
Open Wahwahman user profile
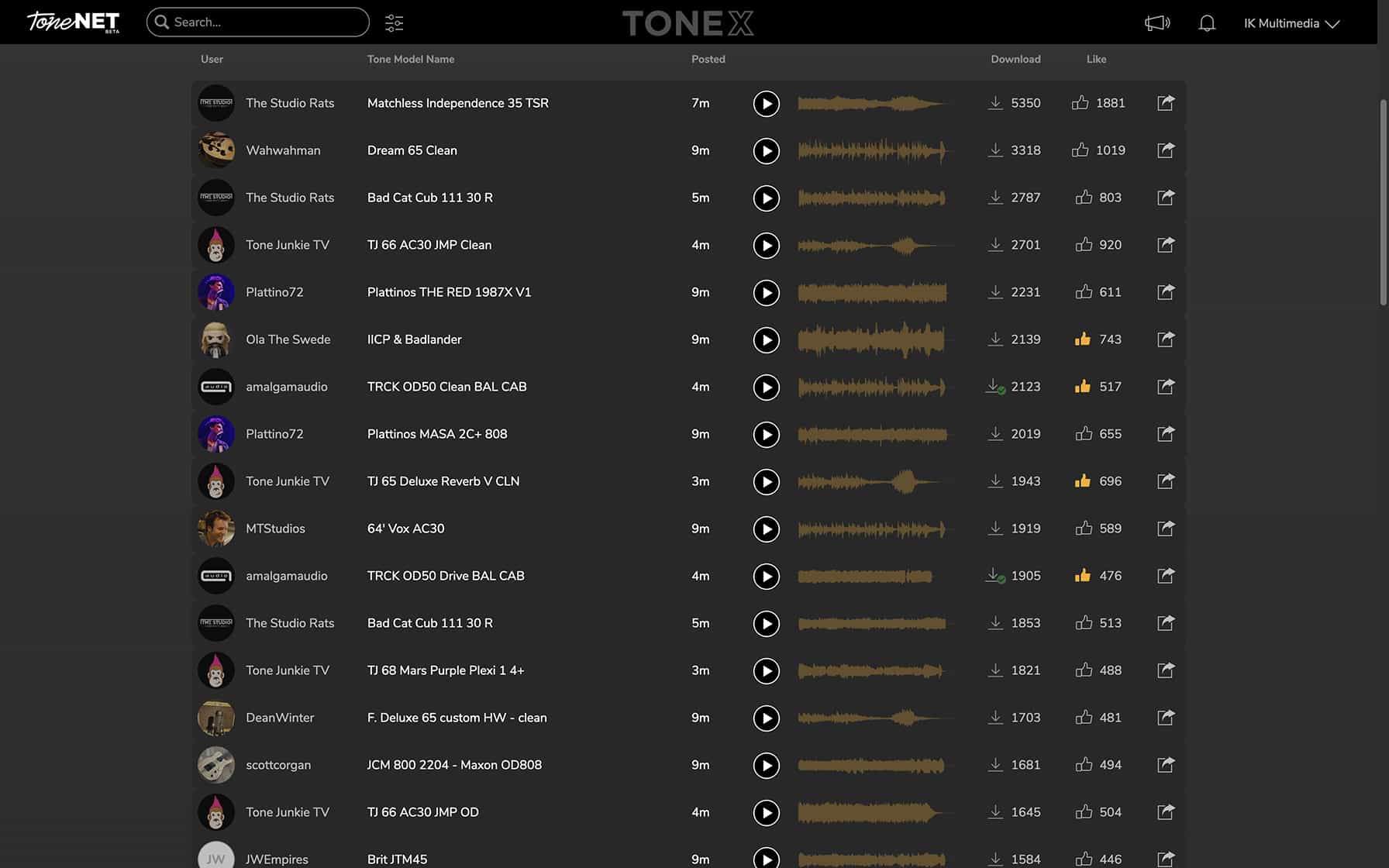point(283,150)
